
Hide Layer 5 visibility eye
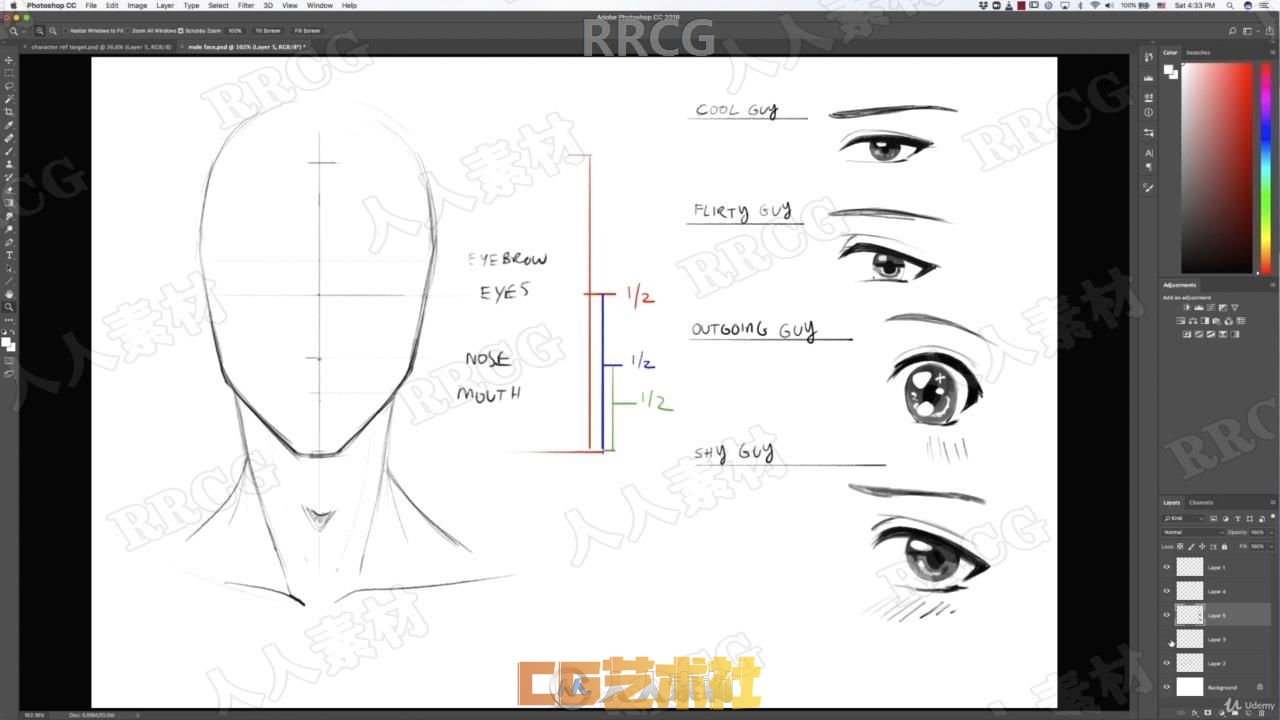click(x=1166, y=615)
